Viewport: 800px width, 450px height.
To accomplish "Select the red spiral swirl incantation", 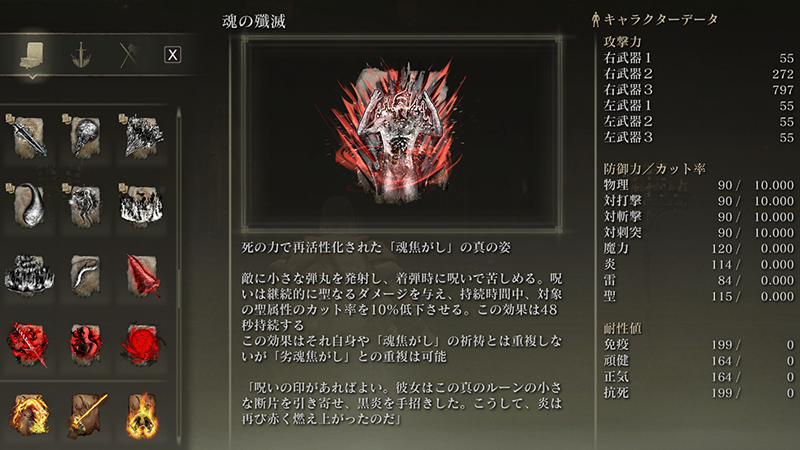I will click(142, 344).
